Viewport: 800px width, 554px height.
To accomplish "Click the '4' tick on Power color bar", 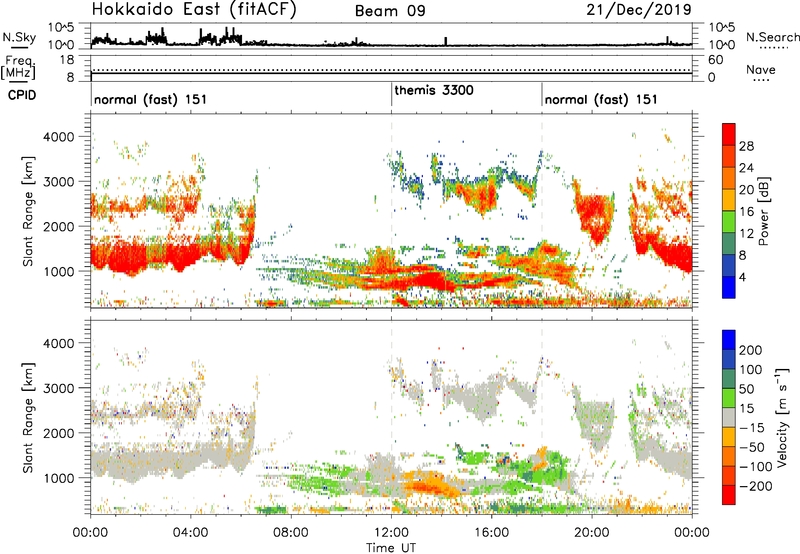I will click(x=742, y=277).
